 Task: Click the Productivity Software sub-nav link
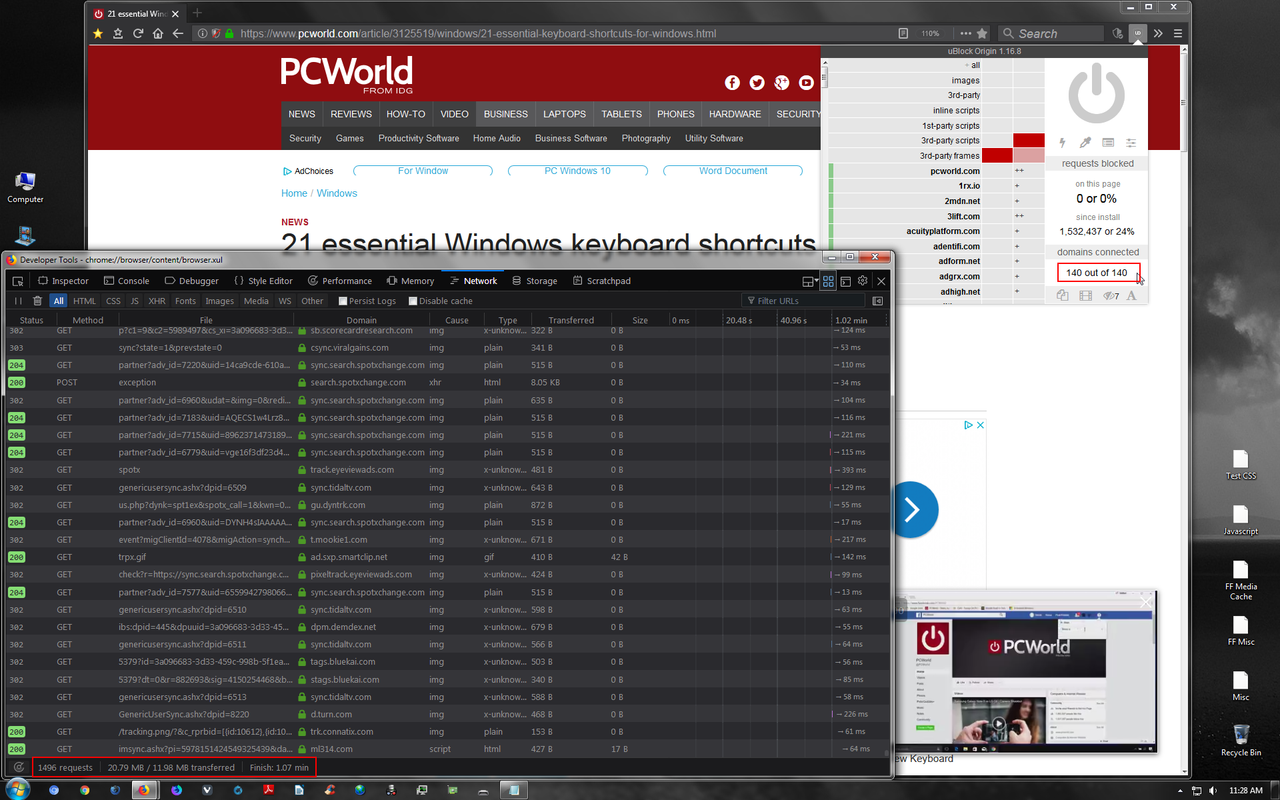pos(419,138)
